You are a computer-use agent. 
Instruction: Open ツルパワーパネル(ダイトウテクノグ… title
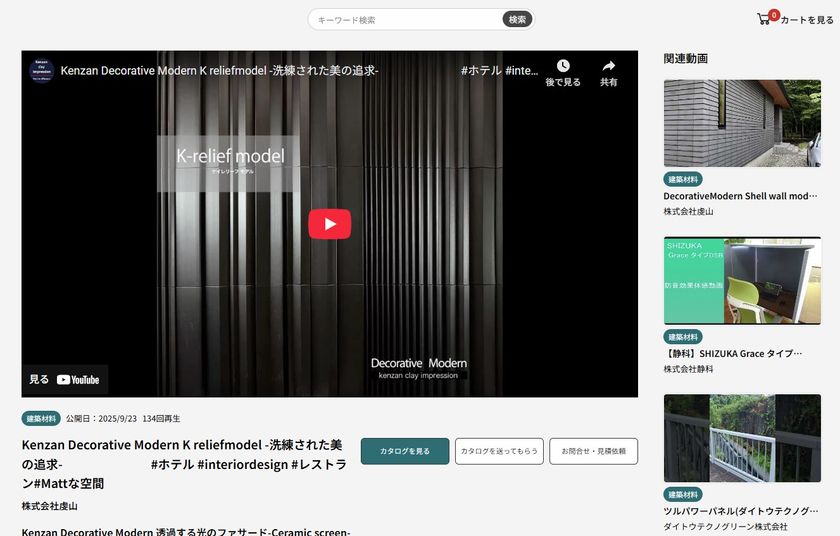tap(740, 511)
